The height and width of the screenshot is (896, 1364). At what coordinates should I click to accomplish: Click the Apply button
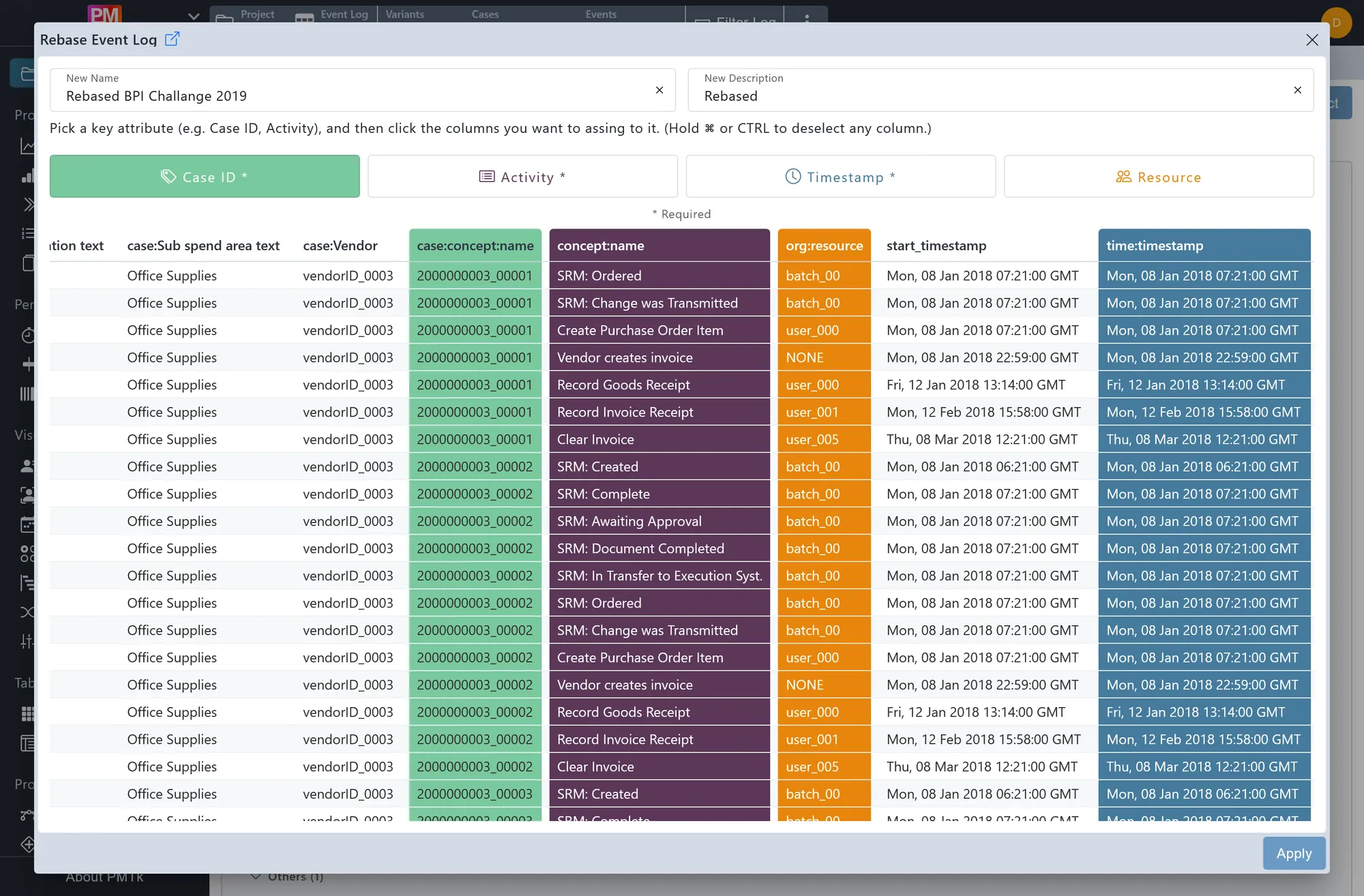(x=1294, y=853)
